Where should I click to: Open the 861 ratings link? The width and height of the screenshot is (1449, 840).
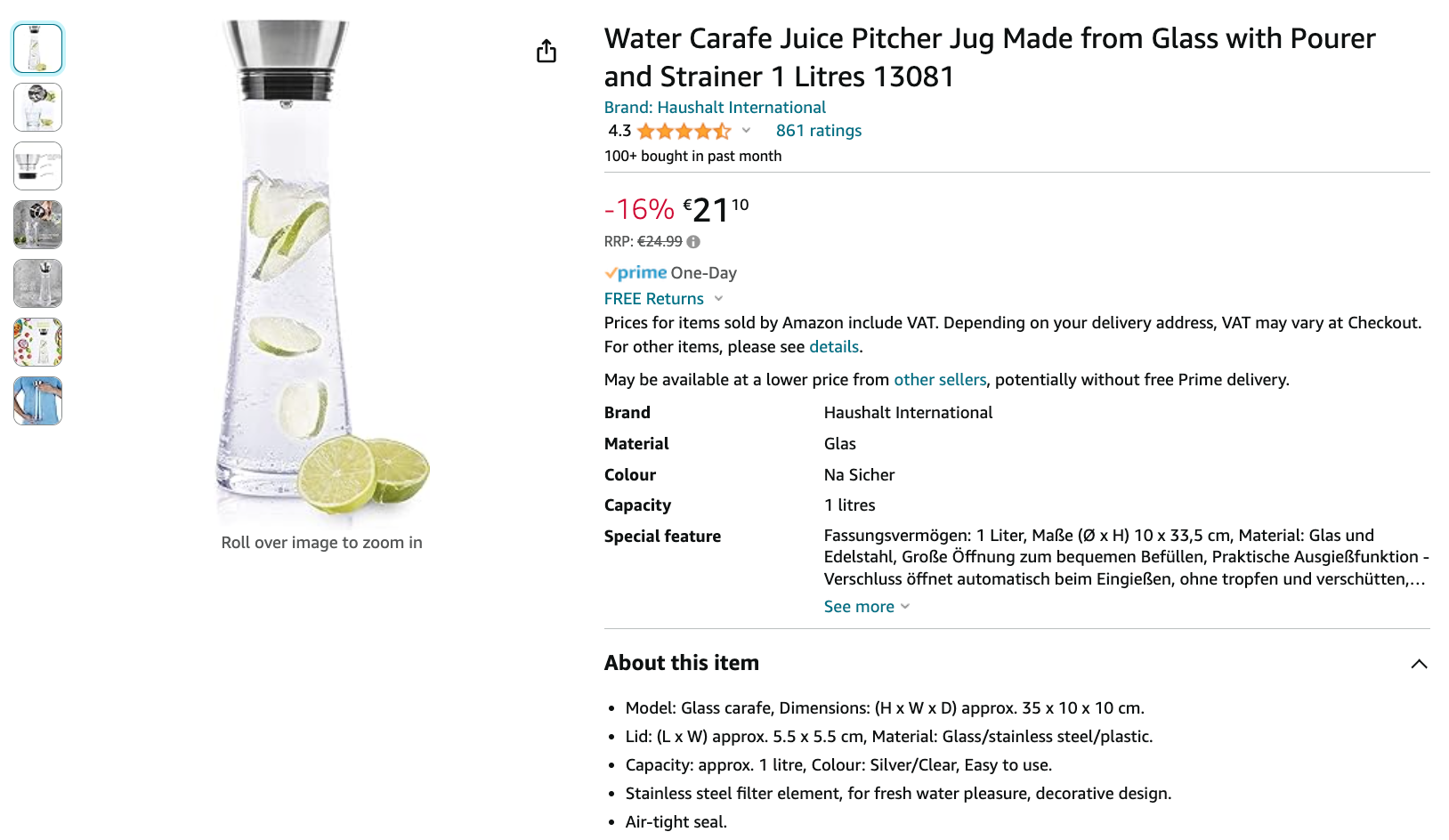pyautogui.click(x=818, y=131)
